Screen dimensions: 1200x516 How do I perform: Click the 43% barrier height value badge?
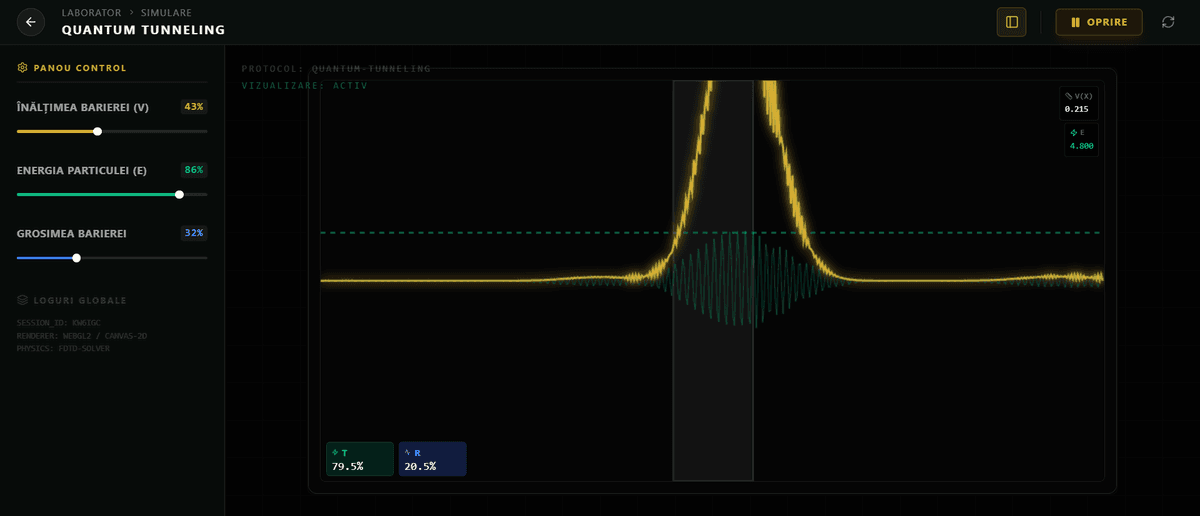(194, 107)
